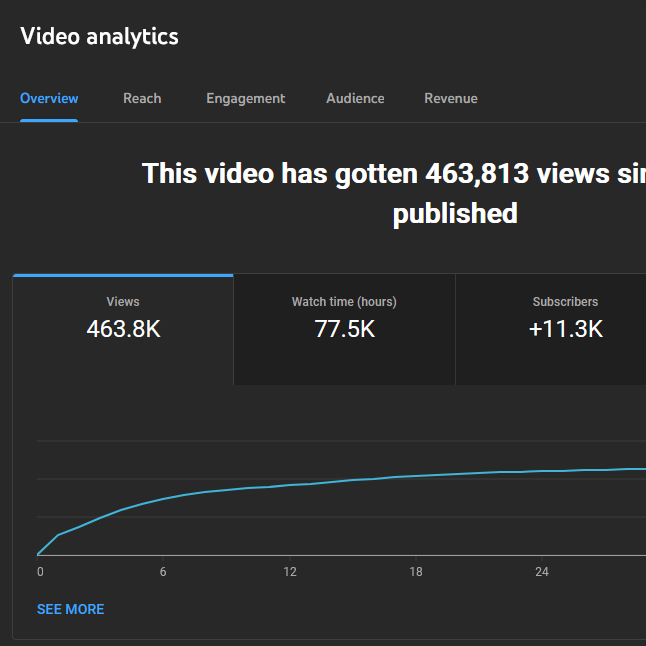The height and width of the screenshot is (646, 646).
Task: Select the 12 mark on the chart axis
Action: pyautogui.click(x=290, y=572)
